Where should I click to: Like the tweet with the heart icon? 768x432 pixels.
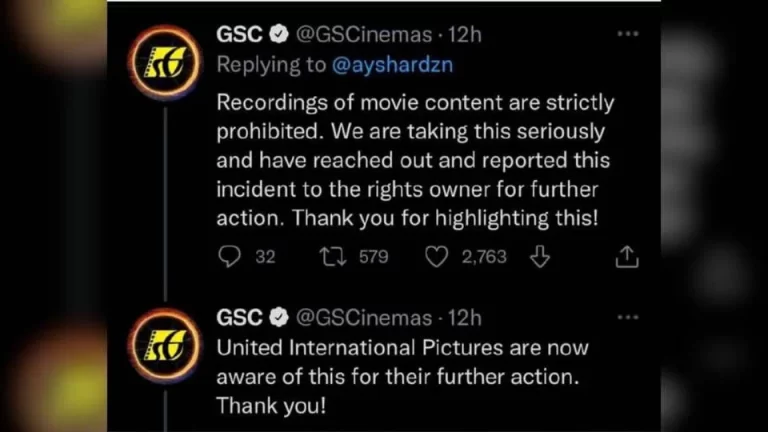pyautogui.click(x=437, y=257)
